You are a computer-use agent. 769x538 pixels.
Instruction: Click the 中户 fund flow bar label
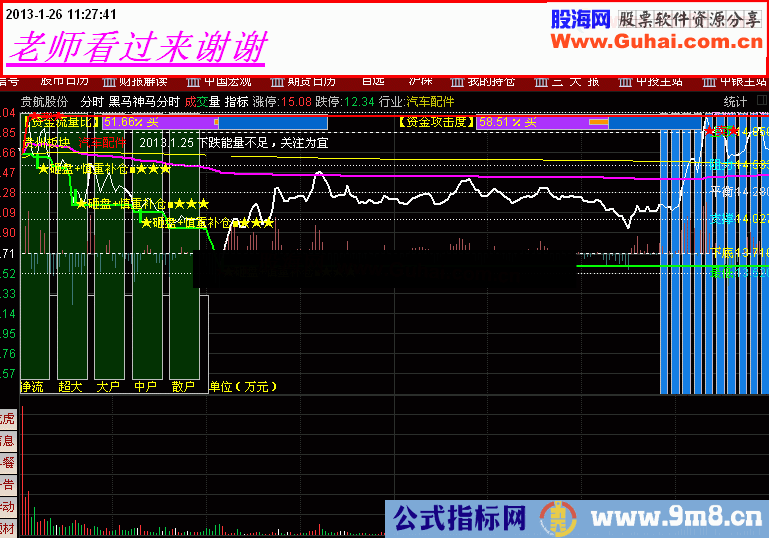click(146, 386)
